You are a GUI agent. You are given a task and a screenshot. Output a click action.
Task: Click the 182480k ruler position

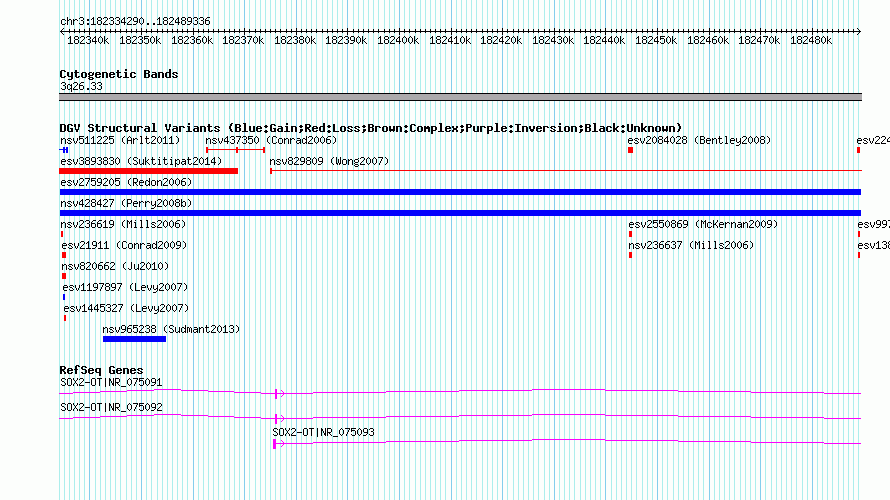[811, 40]
